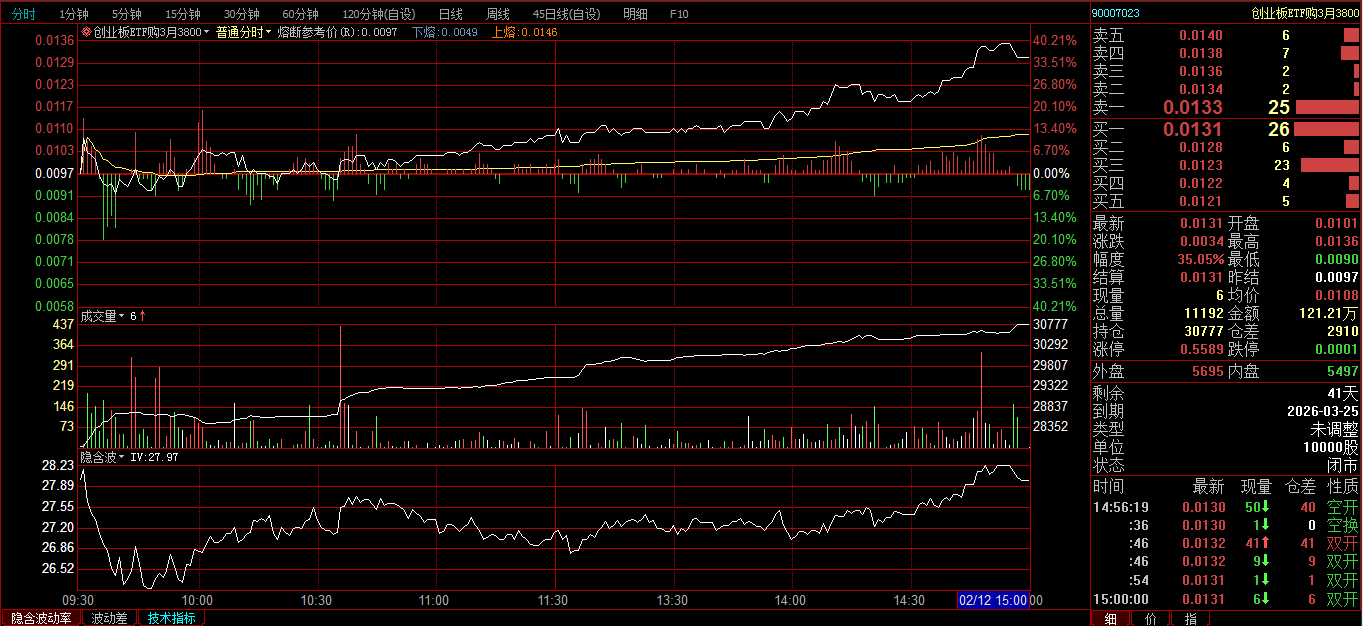The height and width of the screenshot is (626, 1363).
Task: Click the 买四 bid price 0.0122
Action: 1200,183
